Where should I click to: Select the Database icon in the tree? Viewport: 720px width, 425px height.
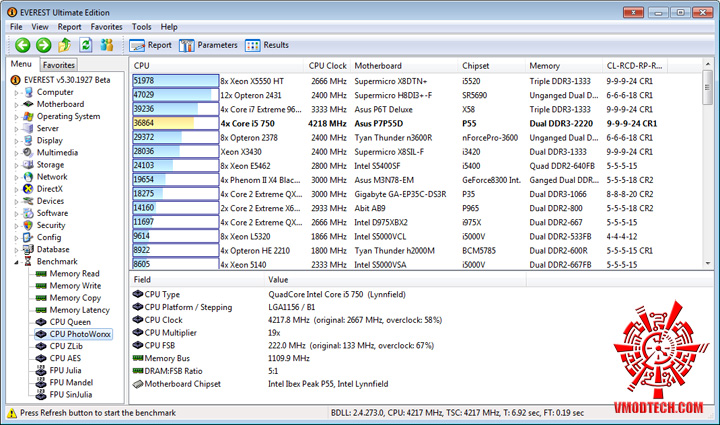pos(28,249)
